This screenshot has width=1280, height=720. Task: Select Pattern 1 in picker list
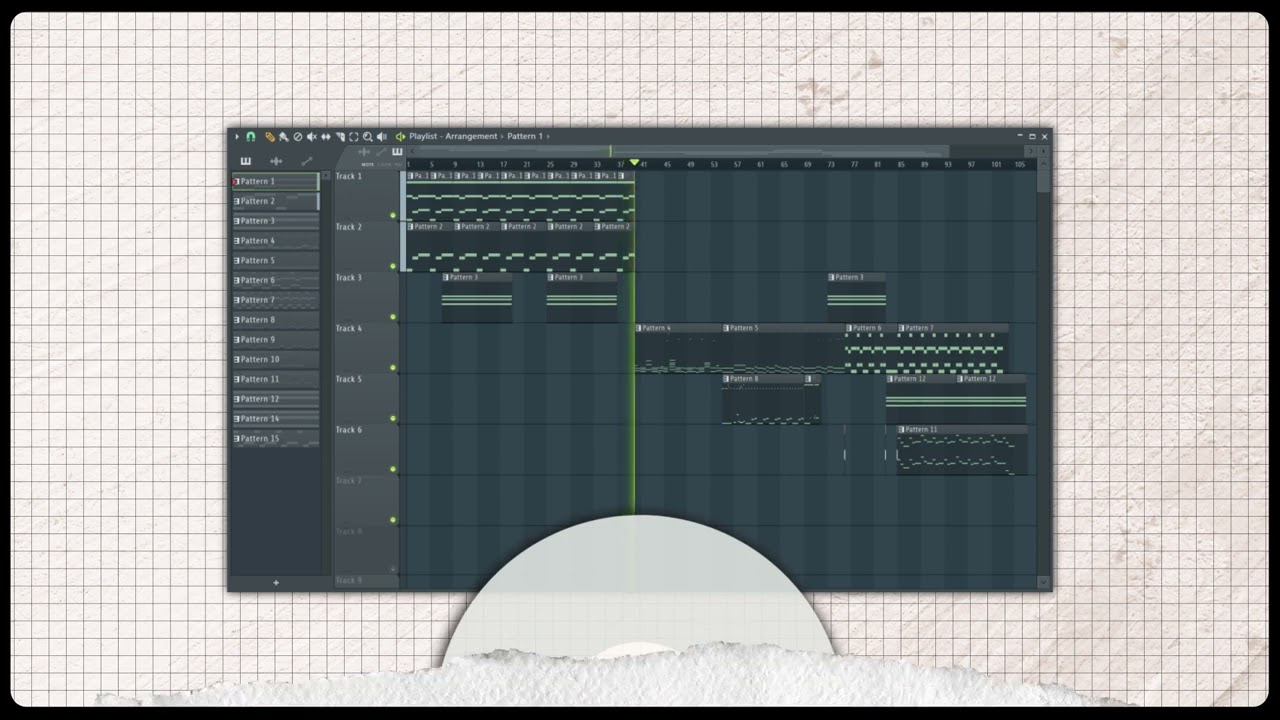(275, 181)
